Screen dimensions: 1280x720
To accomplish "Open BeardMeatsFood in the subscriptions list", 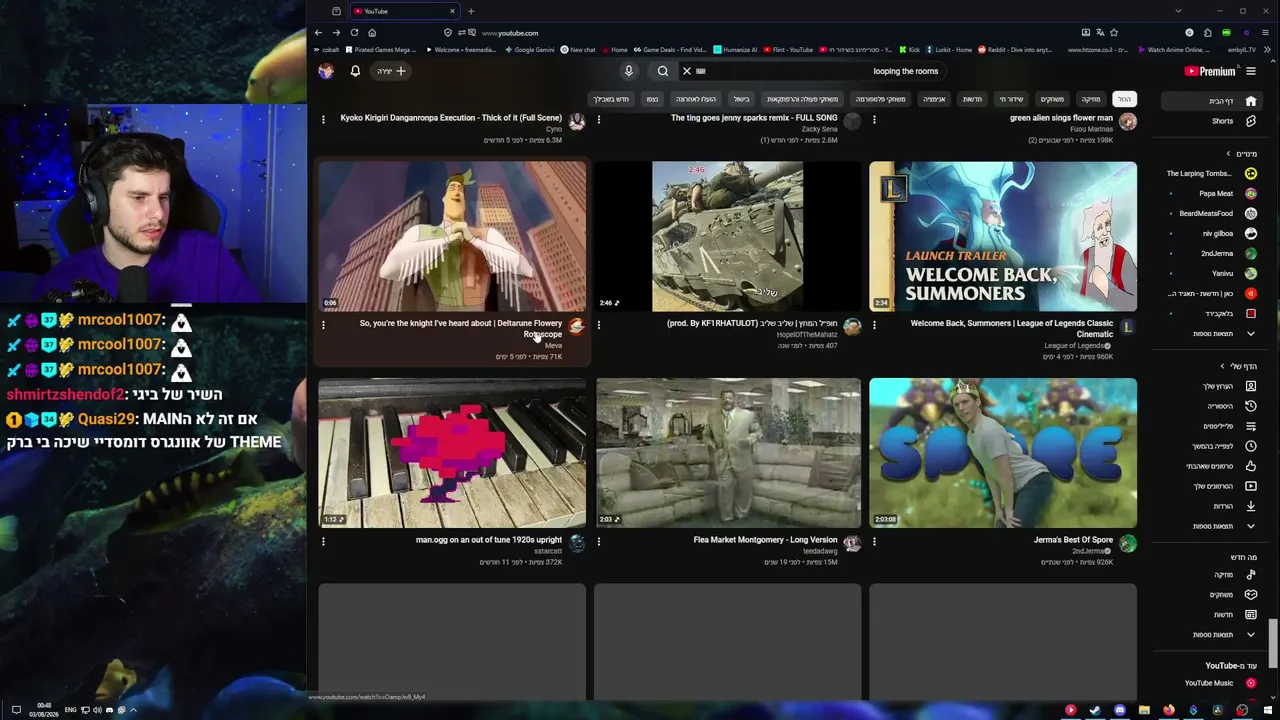I will click(x=1214, y=213).
